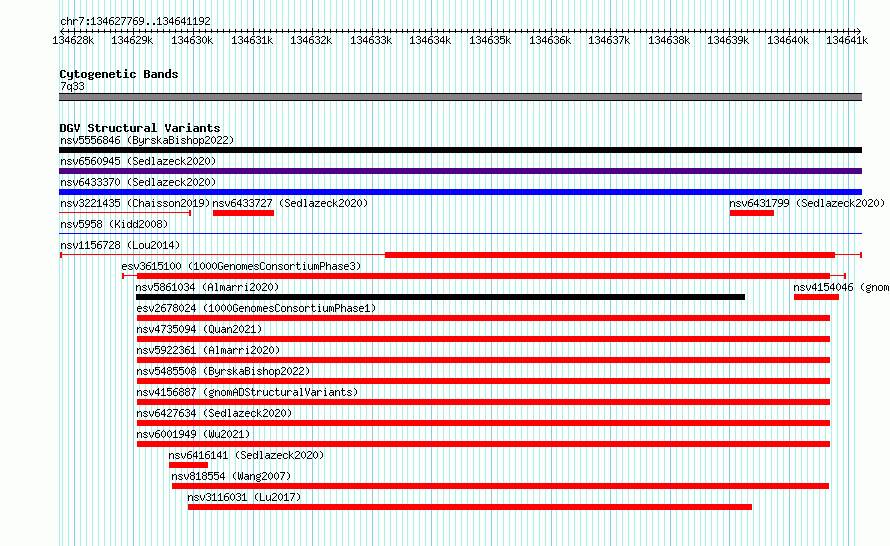Open the nsv6560945 (Sedlazeck2020) label
890x546 pixels.
[138, 161]
